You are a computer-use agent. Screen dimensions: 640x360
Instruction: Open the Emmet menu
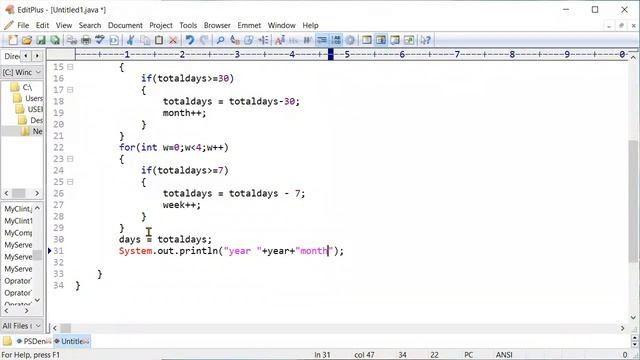(249, 25)
